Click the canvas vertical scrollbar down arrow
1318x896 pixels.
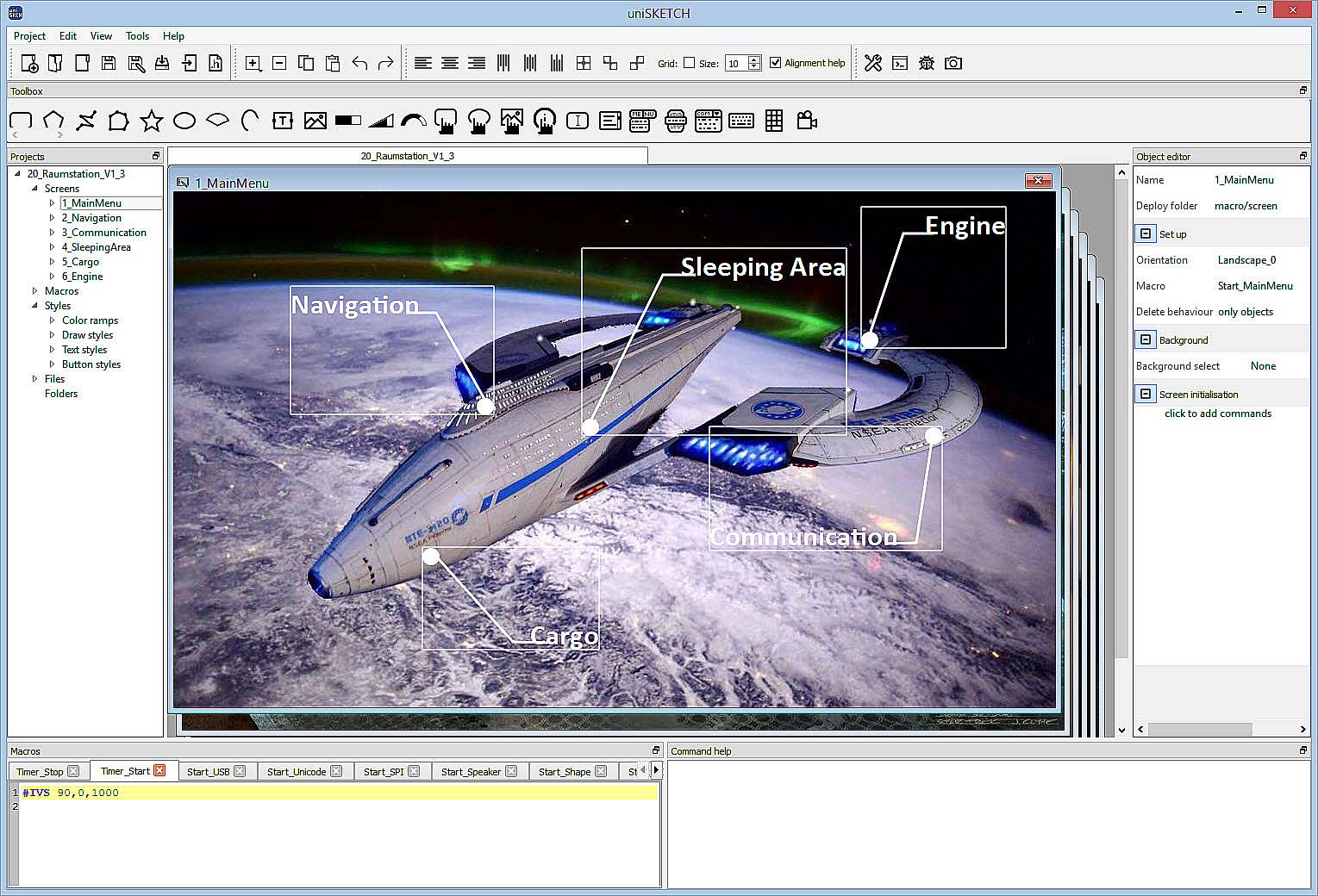pyautogui.click(x=1121, y=730)
